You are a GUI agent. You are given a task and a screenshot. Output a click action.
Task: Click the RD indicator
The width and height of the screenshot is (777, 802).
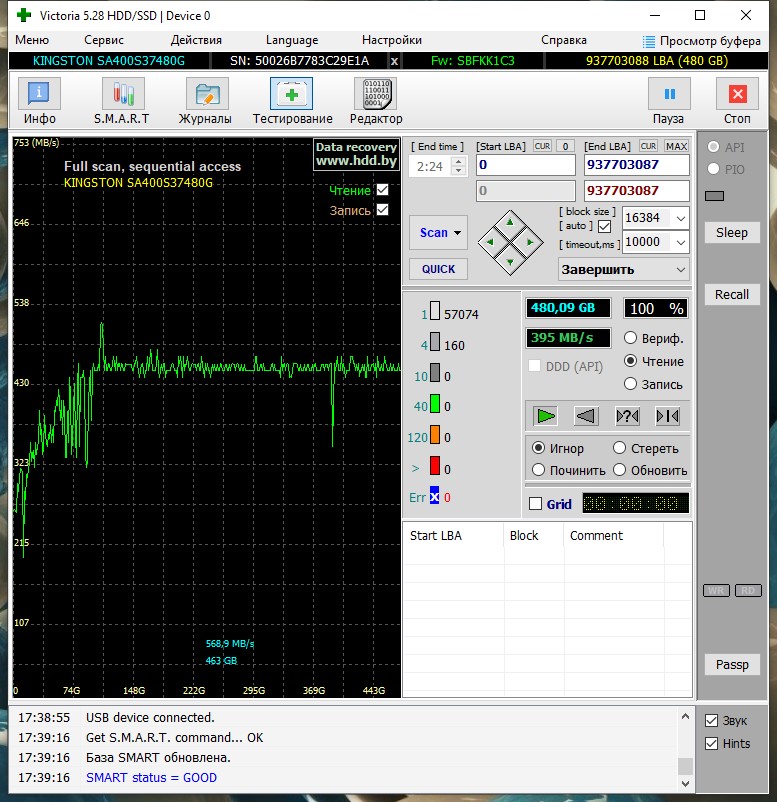(748, 591)
